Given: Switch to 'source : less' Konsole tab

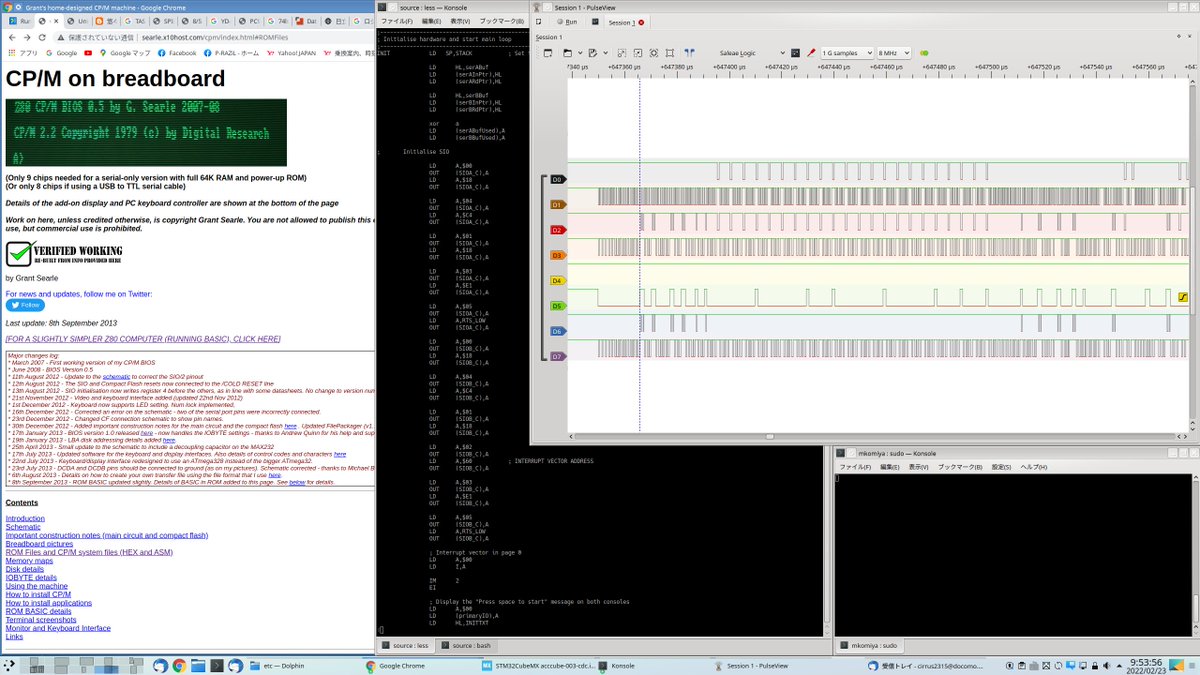Looking at the screenshot, I should click(x=404, y=646).
